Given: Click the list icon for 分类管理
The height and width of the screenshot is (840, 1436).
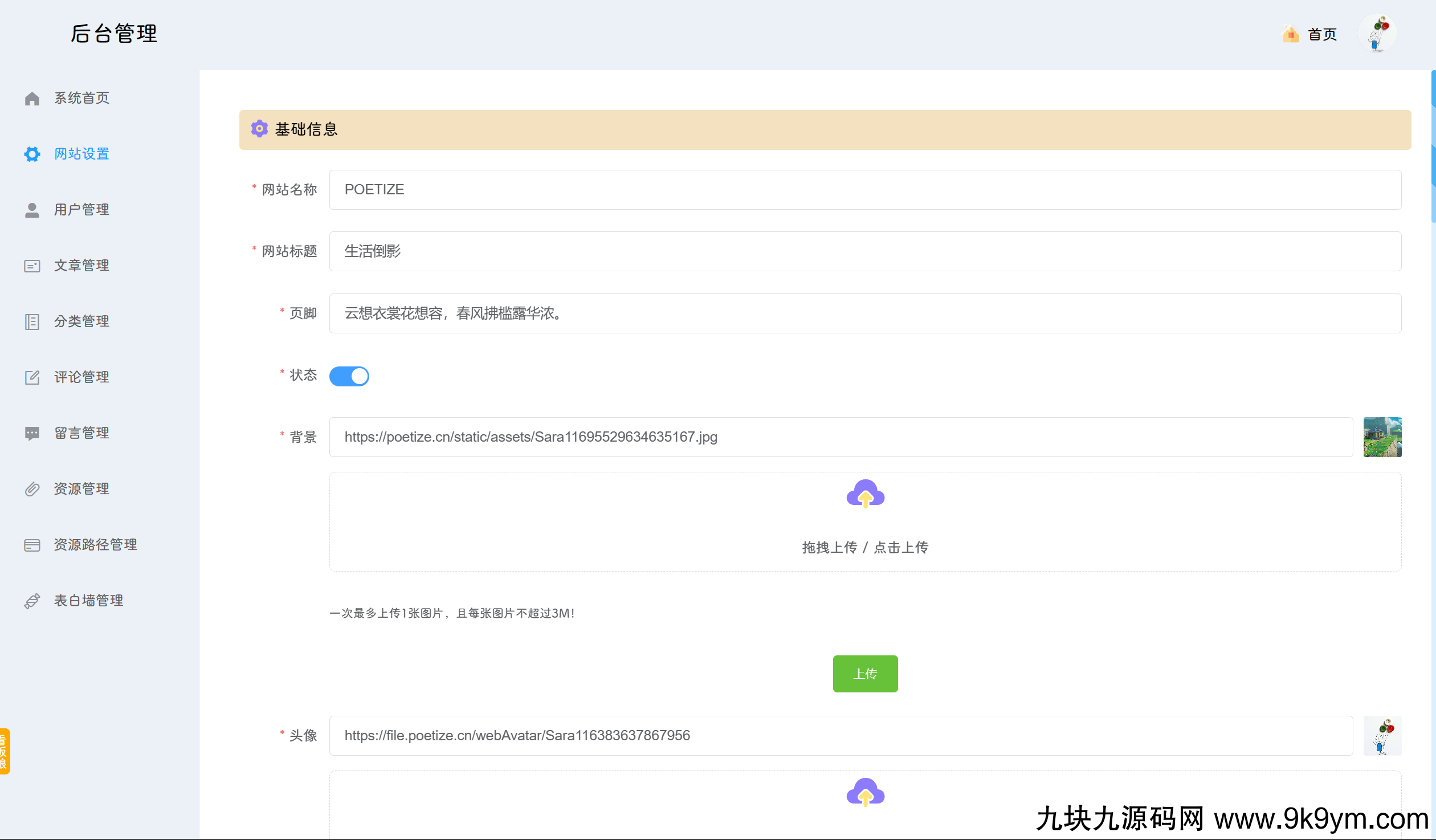Looking at the screenshot, I should (x=32, y=321).
